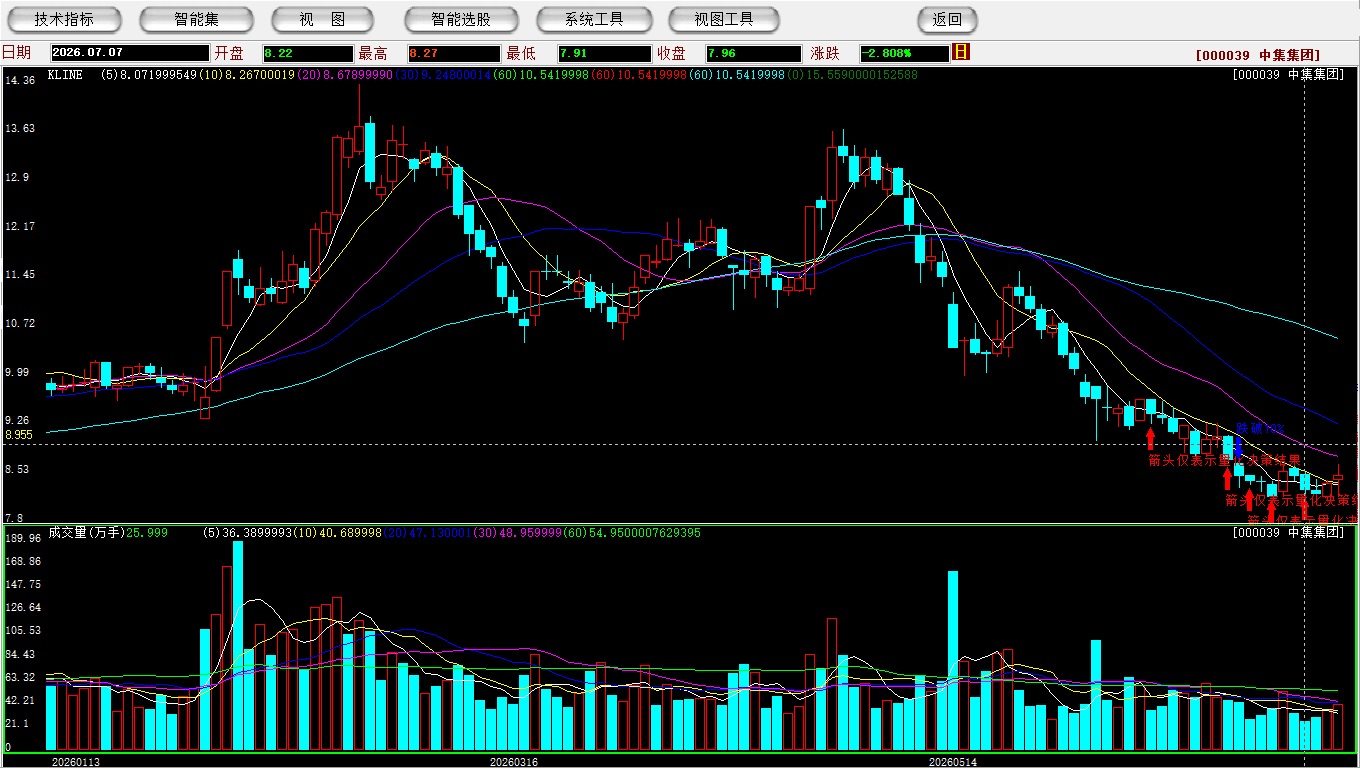Click the stock label in the volume panel corner

tap(1288, 533)
